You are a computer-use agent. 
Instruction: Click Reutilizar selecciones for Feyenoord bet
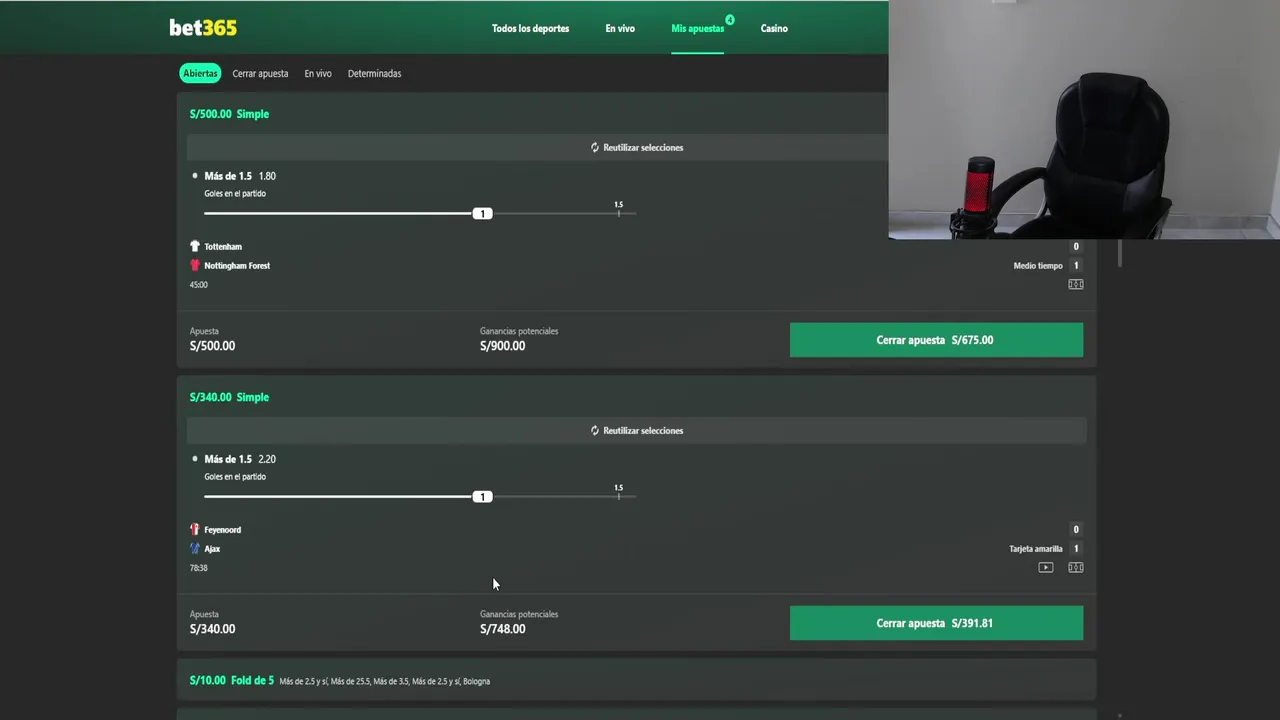[636, 430]
